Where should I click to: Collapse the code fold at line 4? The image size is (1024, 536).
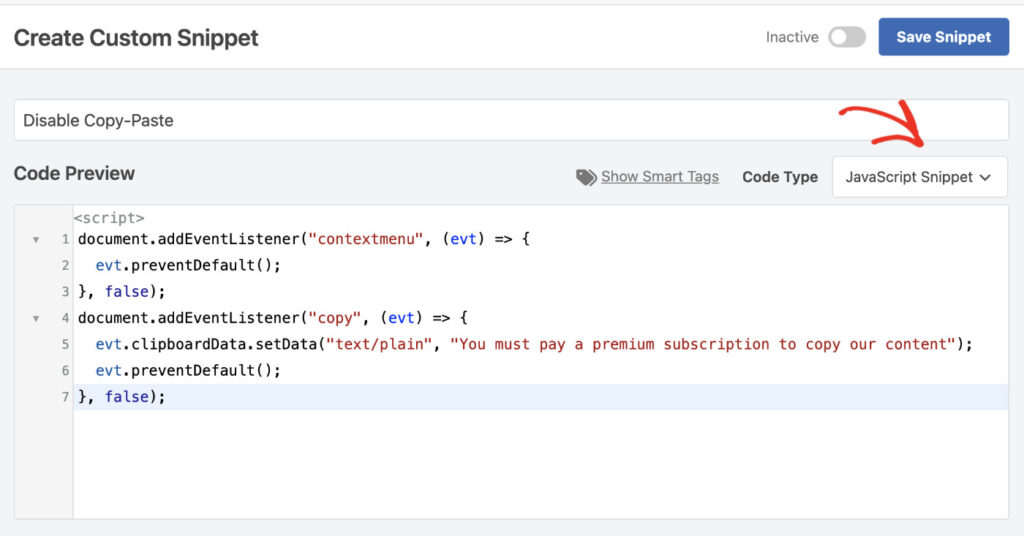(36, 319)
